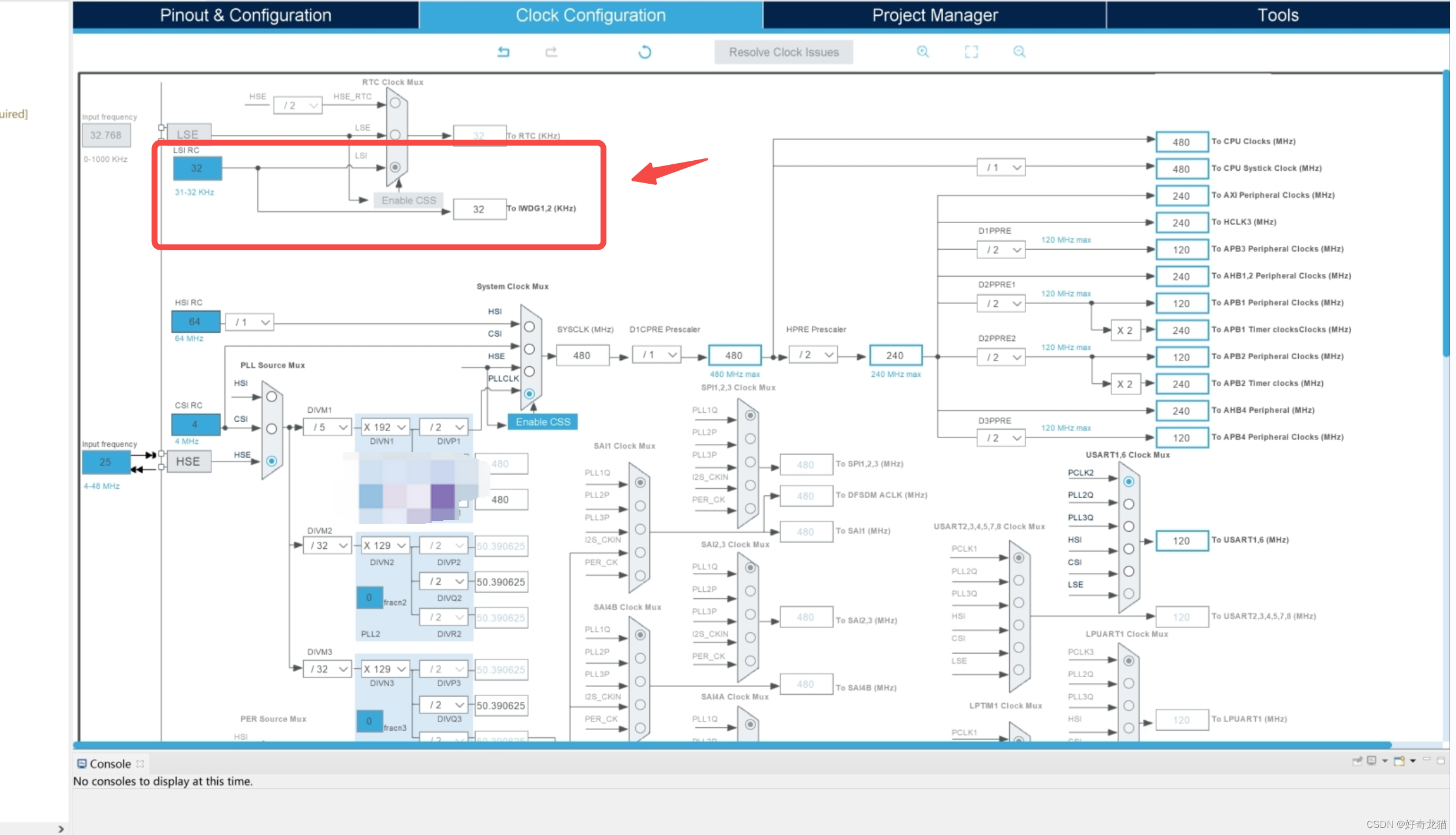The width and height of the screenshot is (1456, 835).
Task: Select HSI in System Clock Mux
Action: coord(529,326)
